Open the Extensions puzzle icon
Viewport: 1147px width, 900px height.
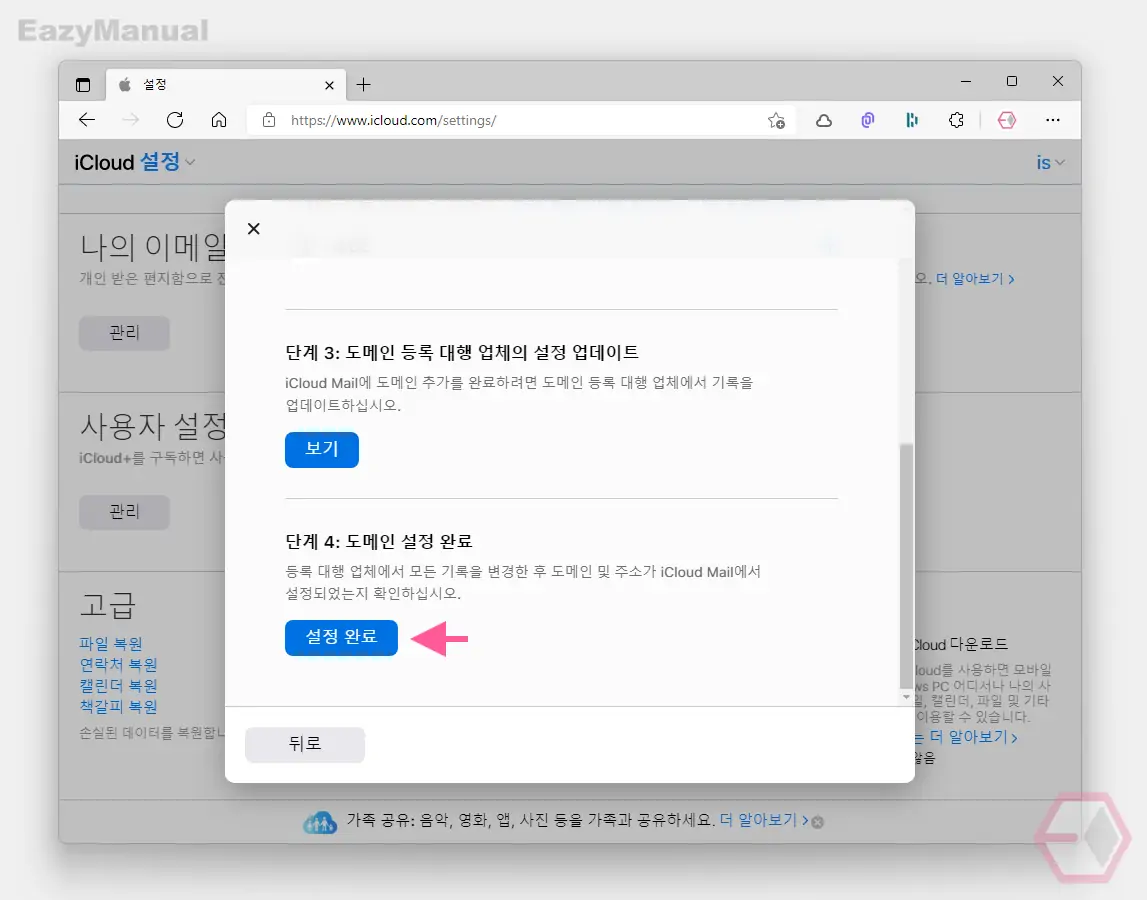956,120
